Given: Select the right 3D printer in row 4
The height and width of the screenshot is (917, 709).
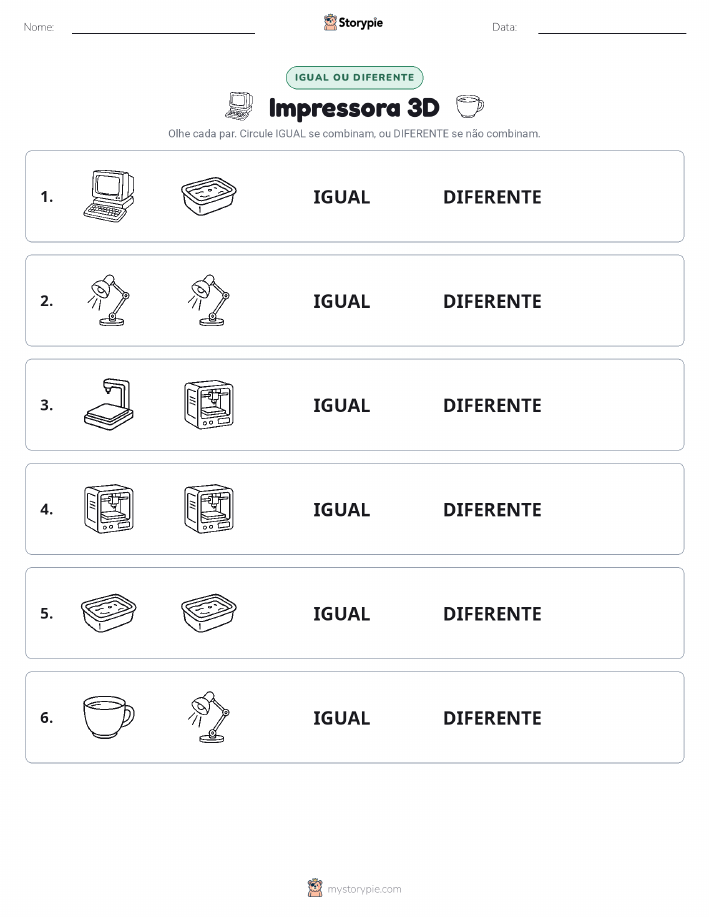Looking at the screenshot, I should (209, 509).
